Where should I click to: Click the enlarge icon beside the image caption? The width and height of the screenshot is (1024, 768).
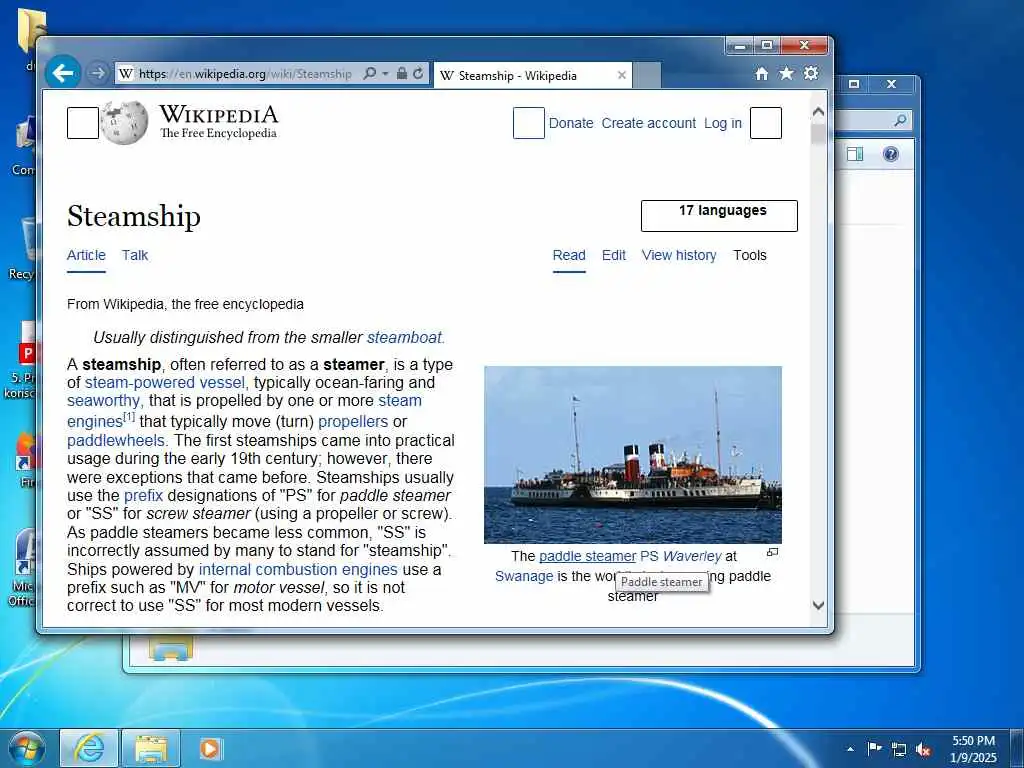(773, 553)
